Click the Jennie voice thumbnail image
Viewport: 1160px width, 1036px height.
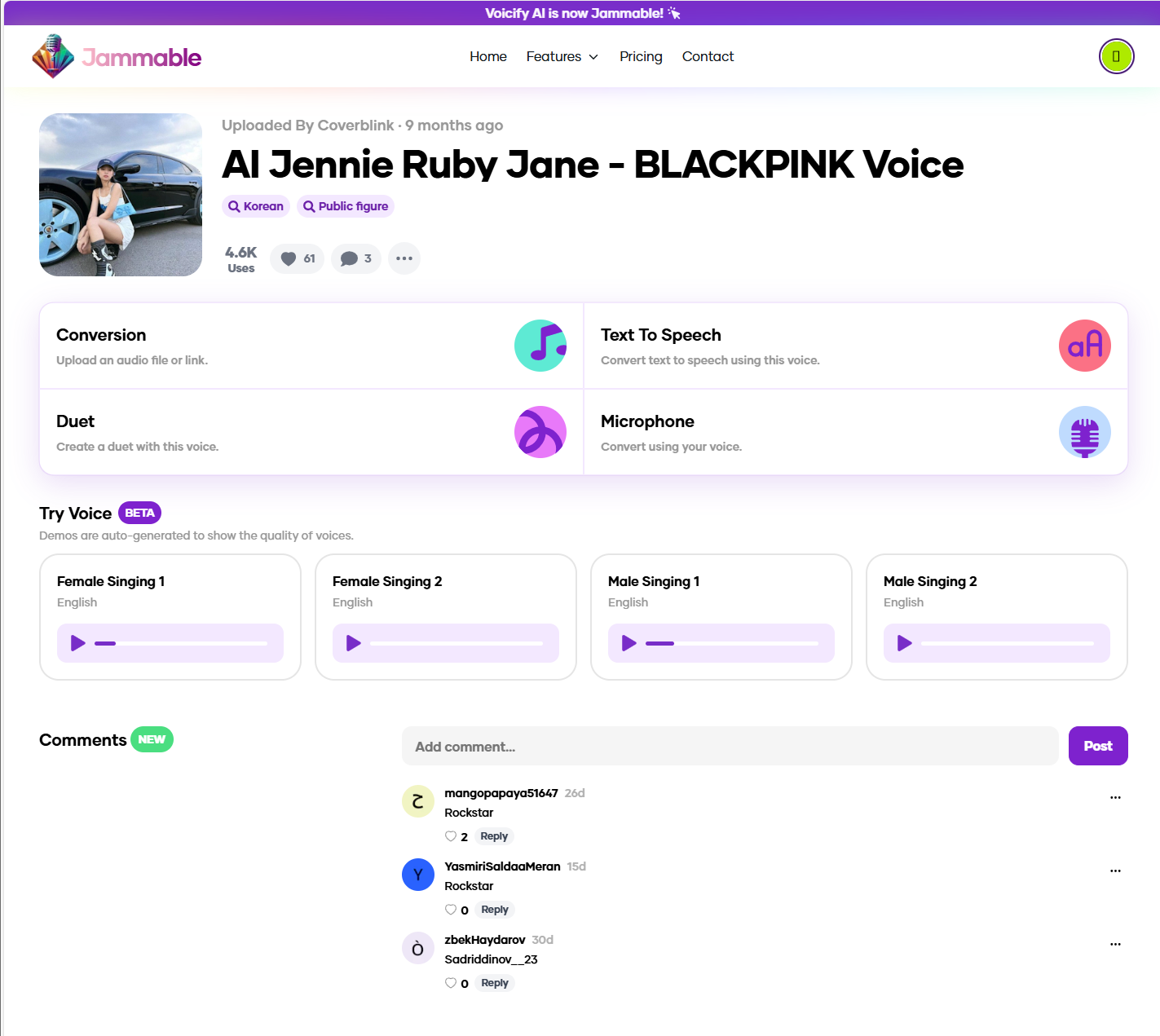[x=121, y=195]
